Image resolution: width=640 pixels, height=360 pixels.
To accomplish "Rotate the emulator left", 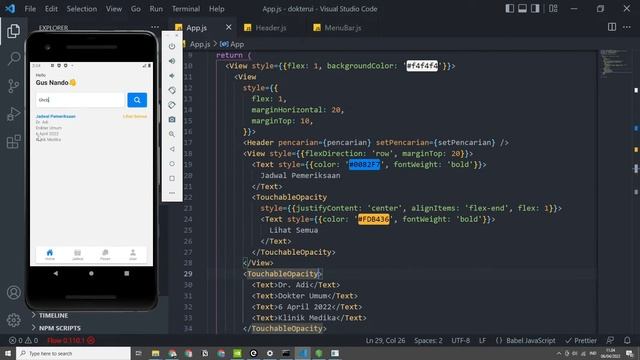I will tap(172, 90).
